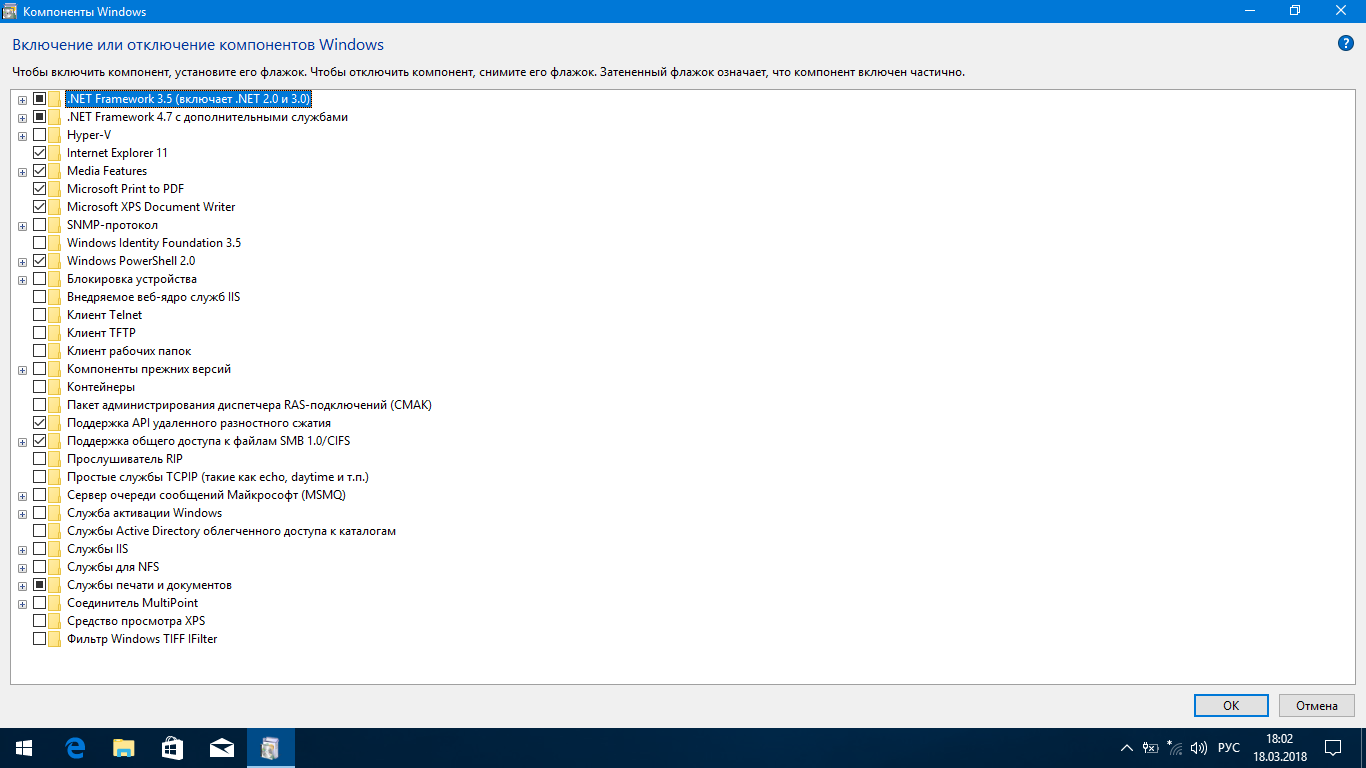1366x768 pixels.
Task: Expand the SMB 1.0/CIFS support node
Action: (x=22, y=442)
